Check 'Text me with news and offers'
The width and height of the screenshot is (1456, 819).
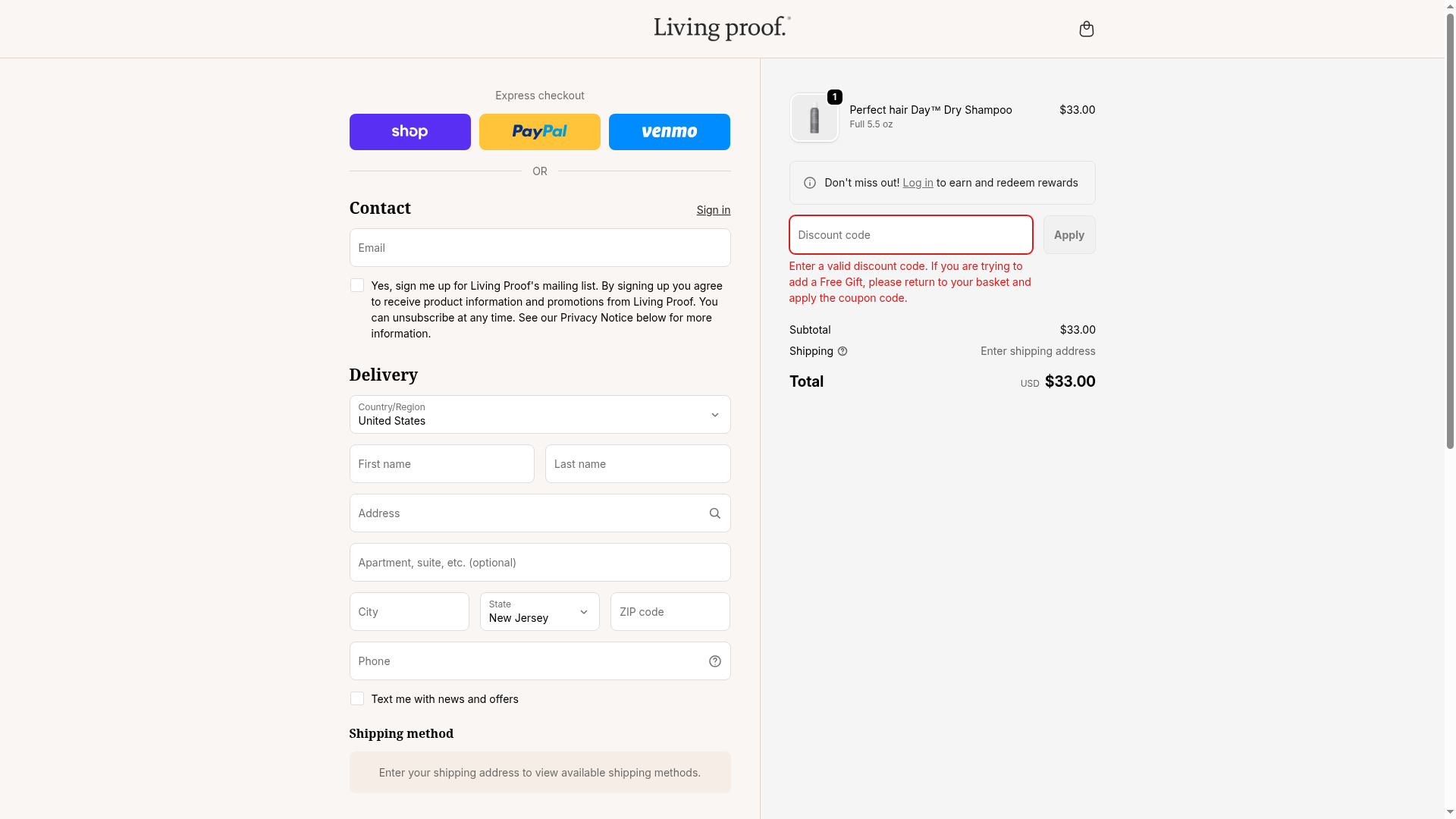[357, 698]
